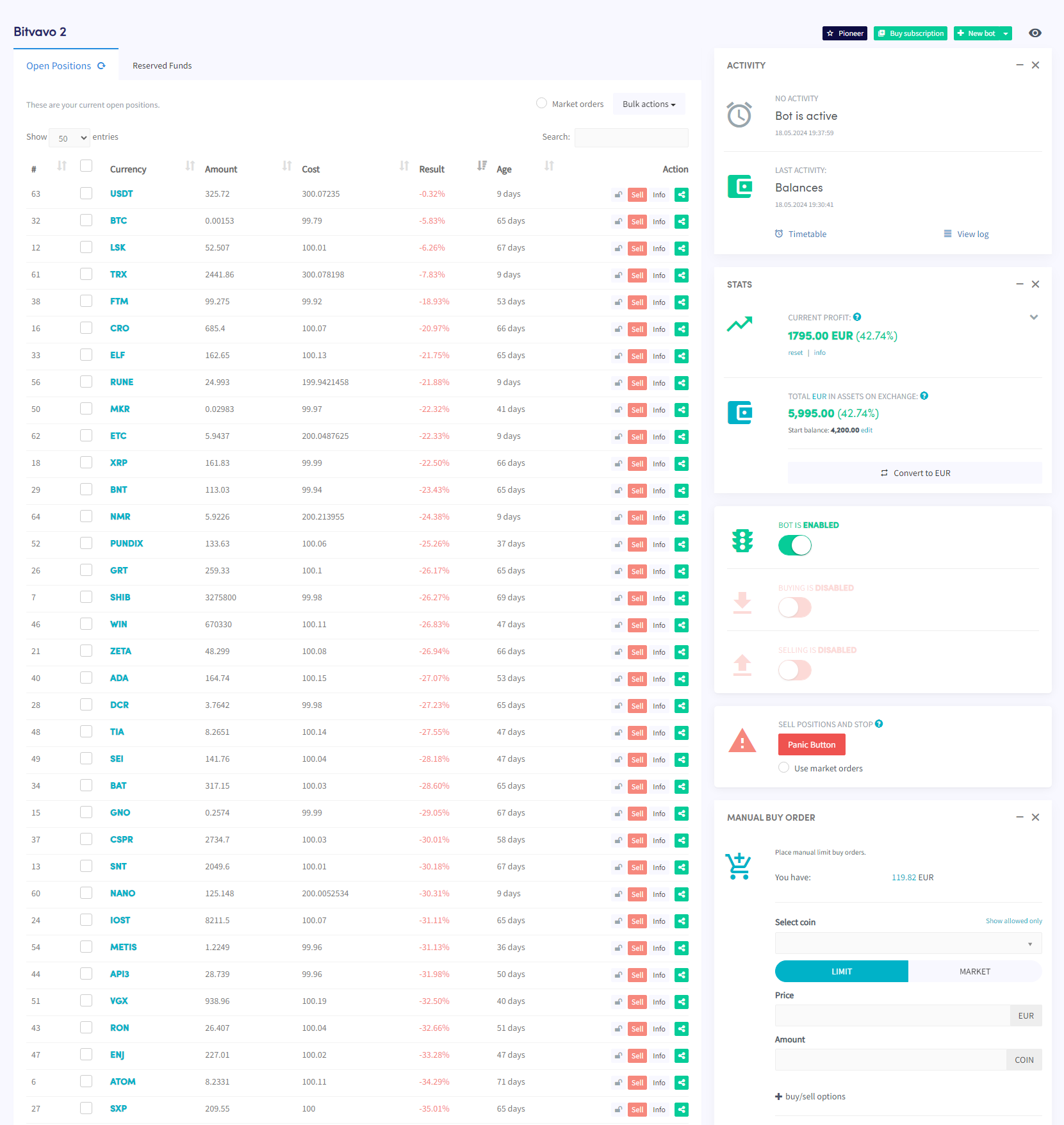This screenshot has height=1125, width=1064.
Task: Open the New bot dropdown arrow
Action: (x=1006, y=33)
